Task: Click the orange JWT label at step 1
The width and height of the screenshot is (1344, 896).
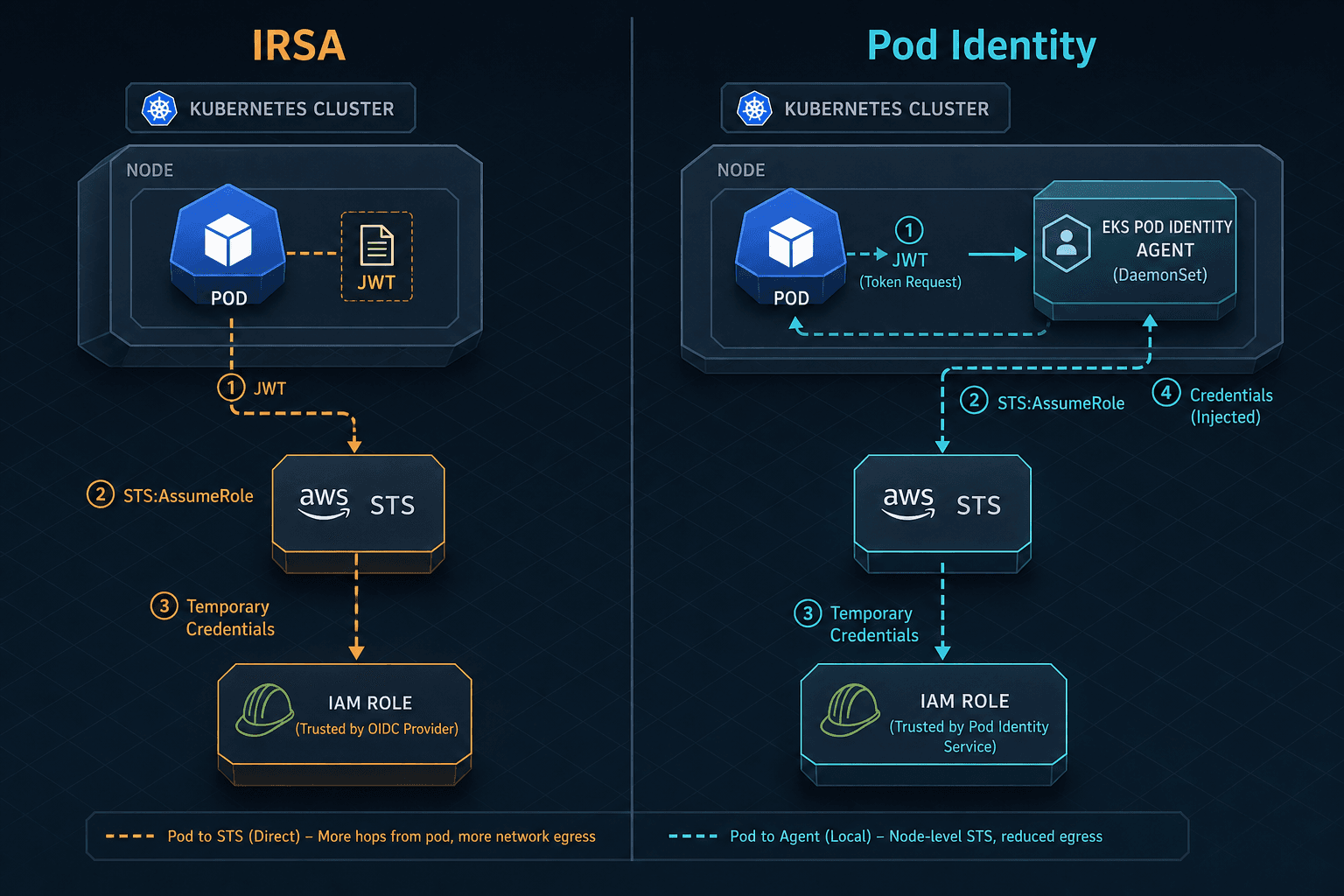Action: click(269, 388)
